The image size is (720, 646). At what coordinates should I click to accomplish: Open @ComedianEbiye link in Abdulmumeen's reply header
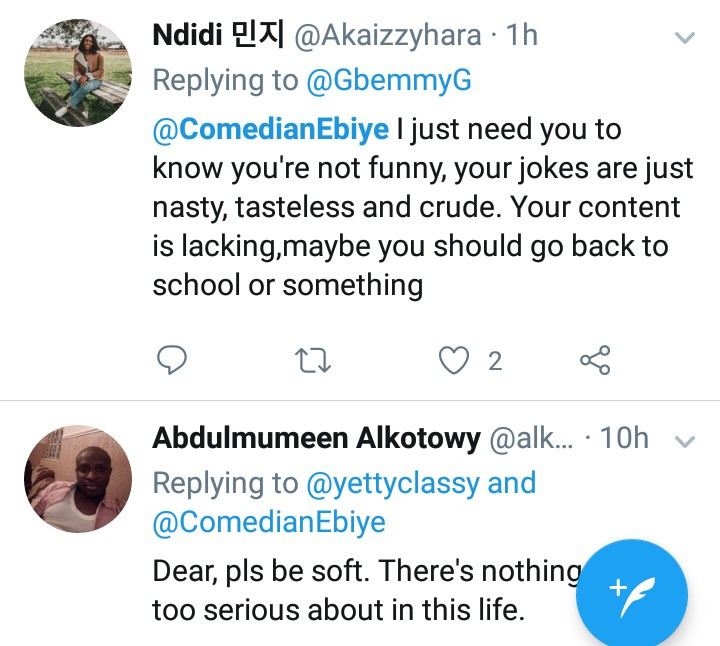point(269,523)
